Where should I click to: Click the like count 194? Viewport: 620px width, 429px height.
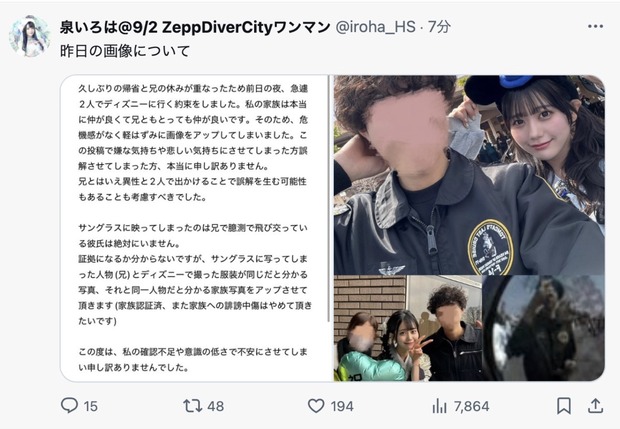(342, 406)
